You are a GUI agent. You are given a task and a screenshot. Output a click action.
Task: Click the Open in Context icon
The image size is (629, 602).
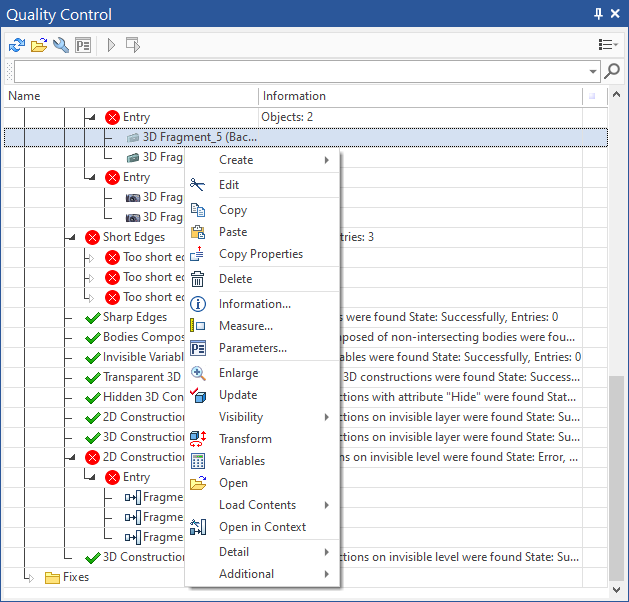click(x=197, y=527)
